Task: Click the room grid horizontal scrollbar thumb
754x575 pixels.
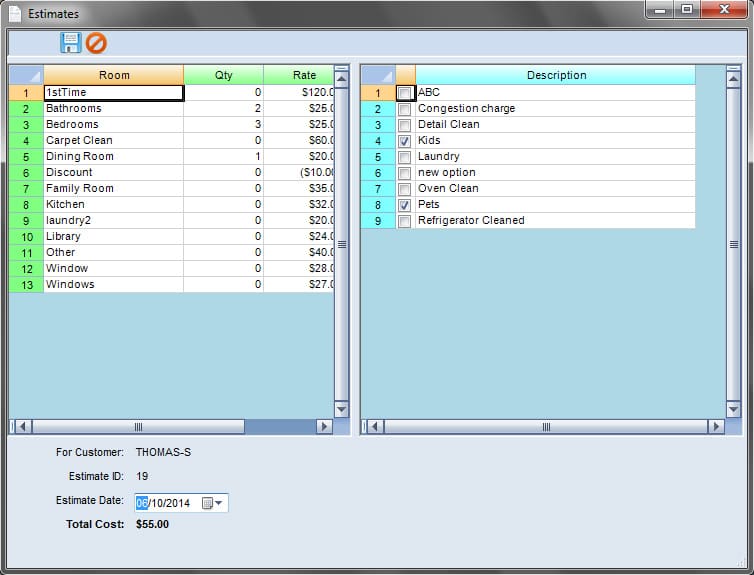Action: point(138,426)
